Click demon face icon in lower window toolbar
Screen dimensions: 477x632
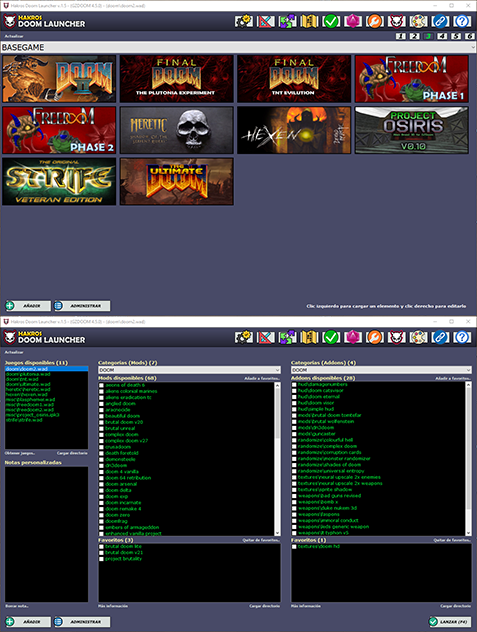pos(396,337)
